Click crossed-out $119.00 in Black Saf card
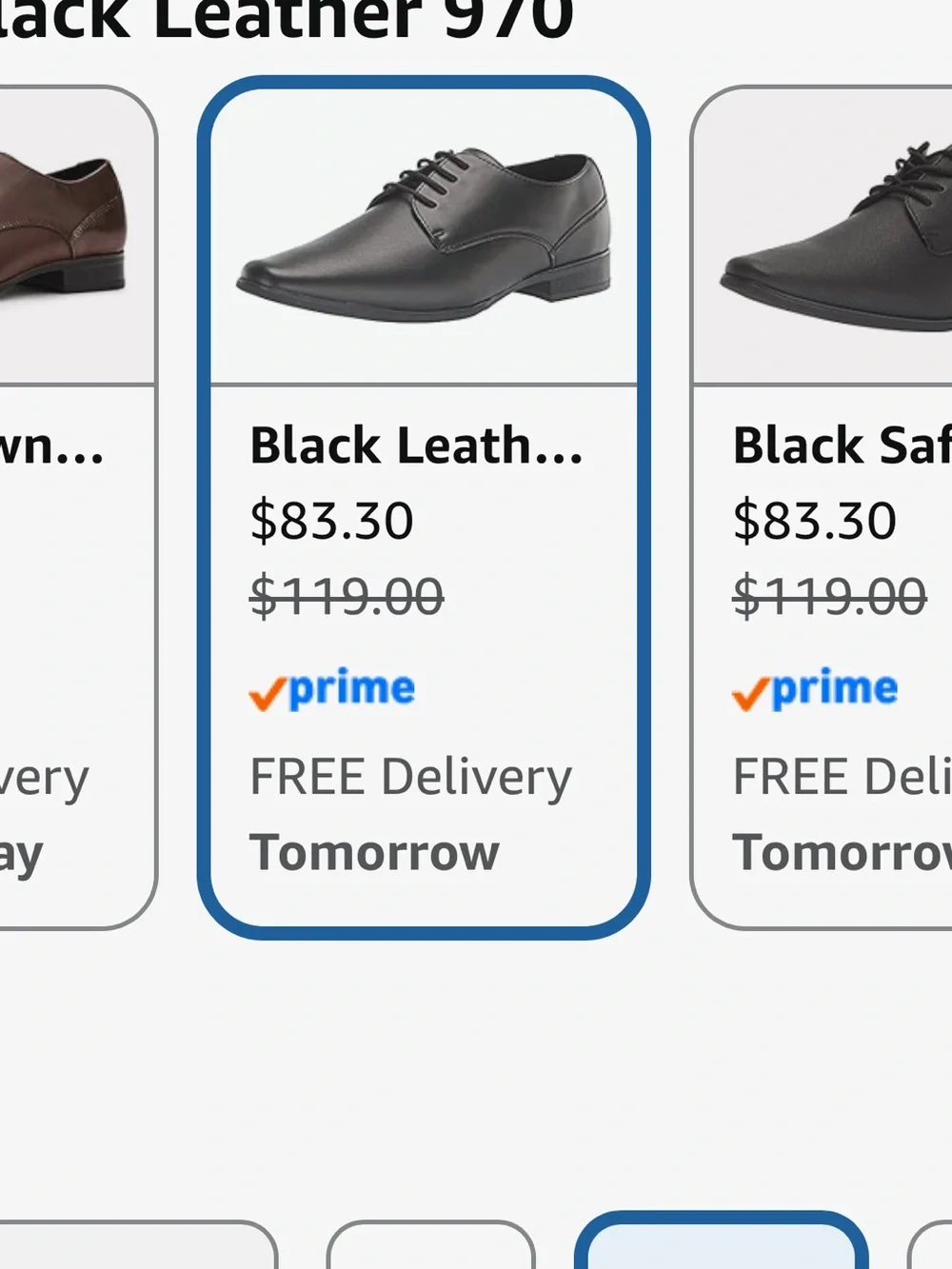 coord(829,597)
